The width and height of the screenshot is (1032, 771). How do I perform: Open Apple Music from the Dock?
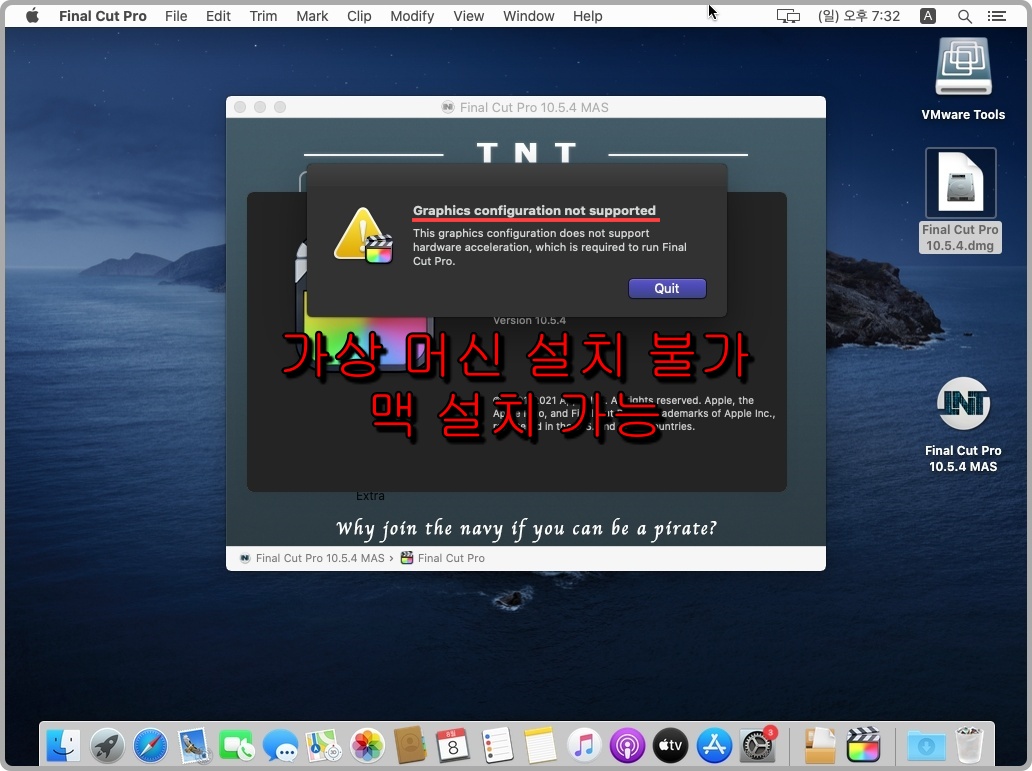[584, 745]
